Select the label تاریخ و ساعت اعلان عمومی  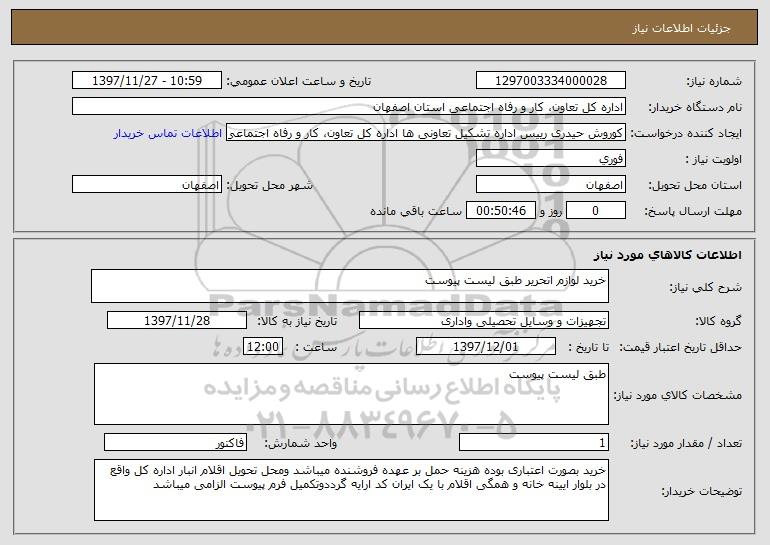point(299,81)
